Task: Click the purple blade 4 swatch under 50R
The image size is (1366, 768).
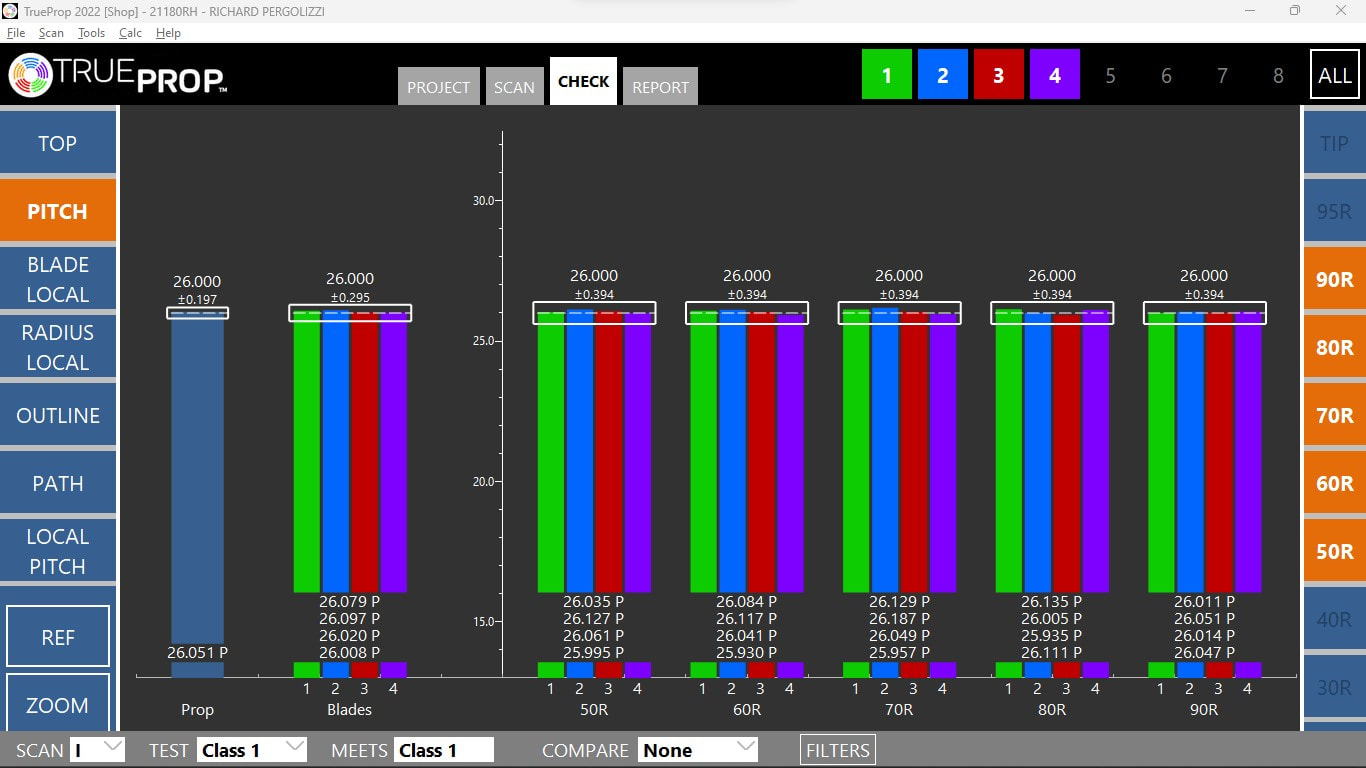Action: click(638, 670)
